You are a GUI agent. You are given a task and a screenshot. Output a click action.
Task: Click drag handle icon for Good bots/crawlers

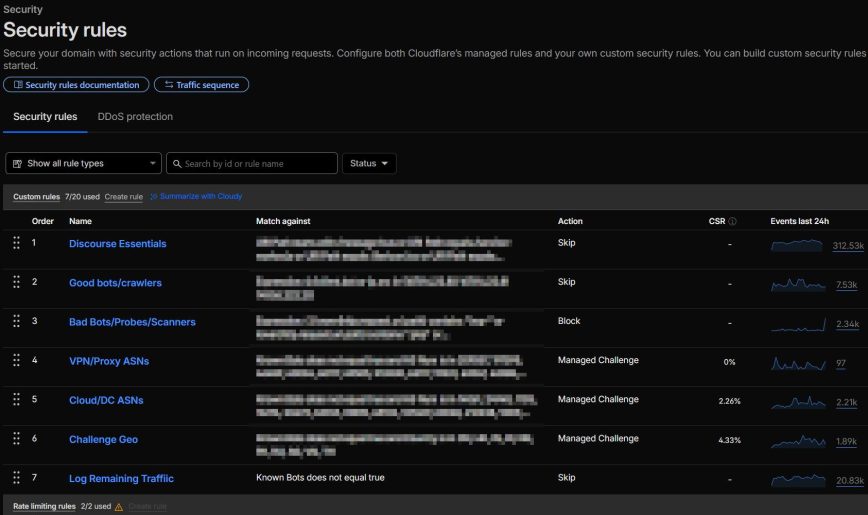16,283
